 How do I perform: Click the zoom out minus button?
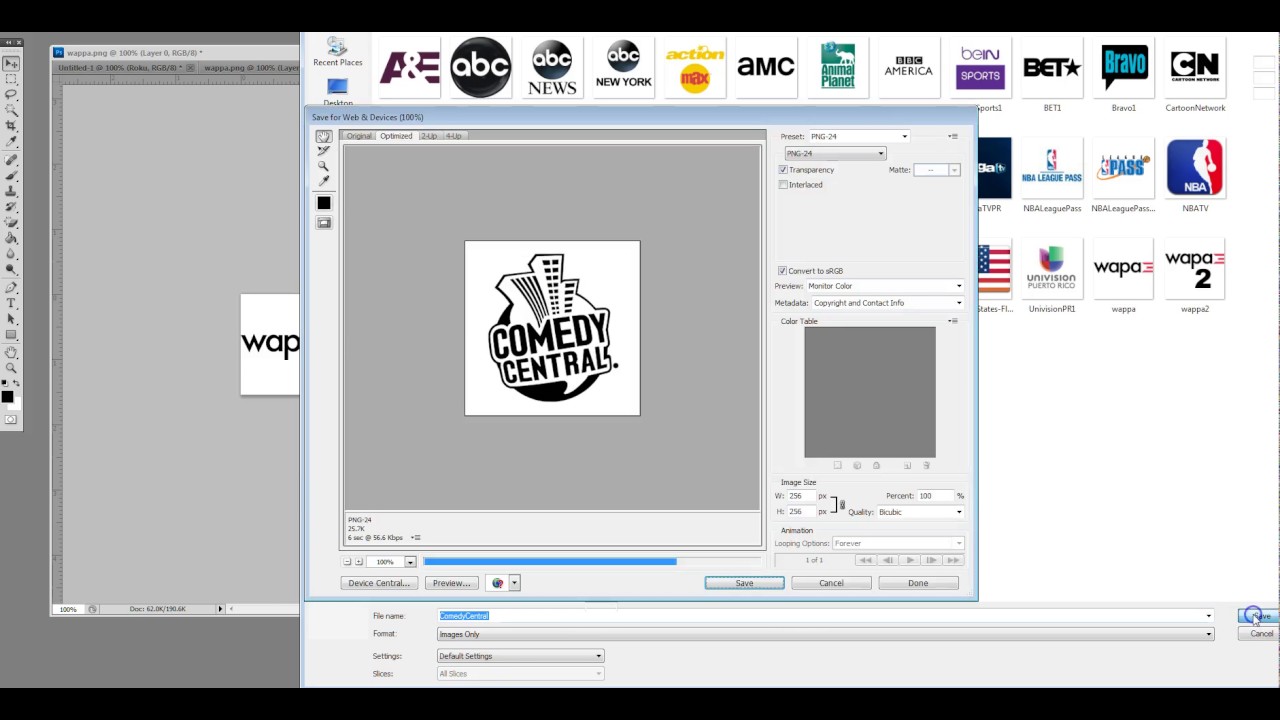(x=348, y=562)
